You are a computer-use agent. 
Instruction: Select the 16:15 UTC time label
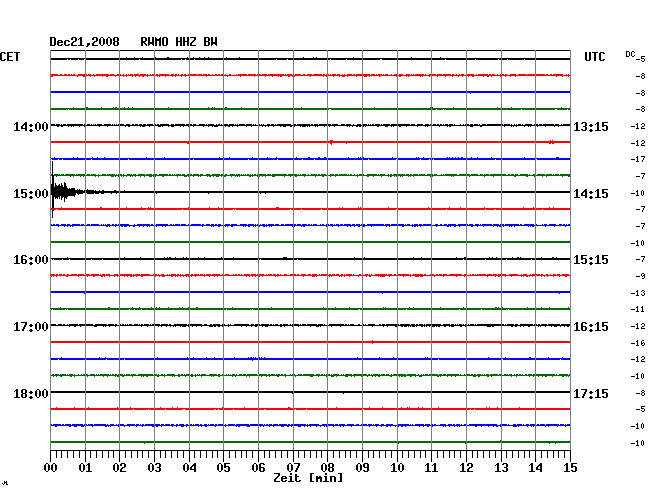[591, 327]
